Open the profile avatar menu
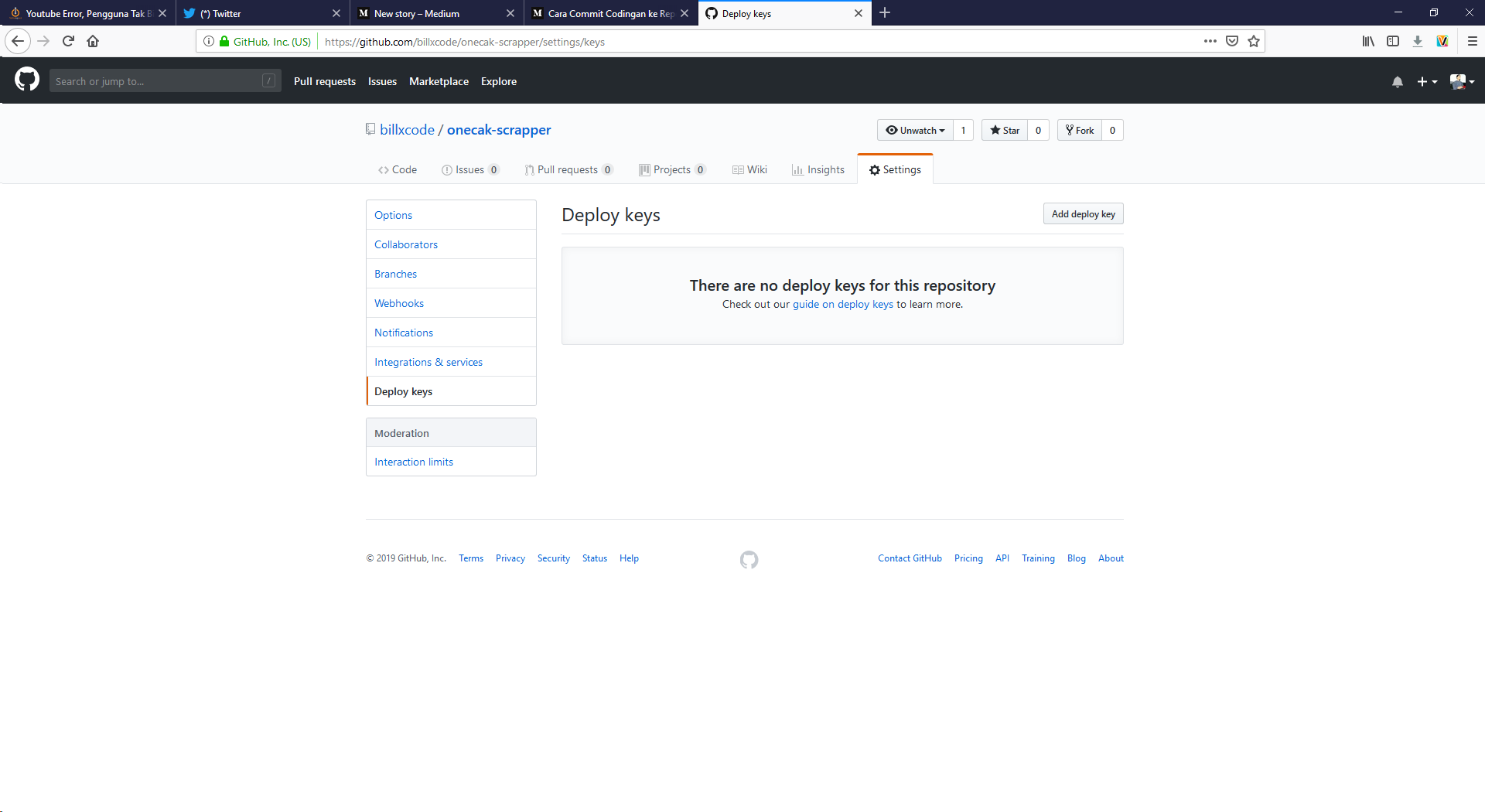 (1459, 81)
